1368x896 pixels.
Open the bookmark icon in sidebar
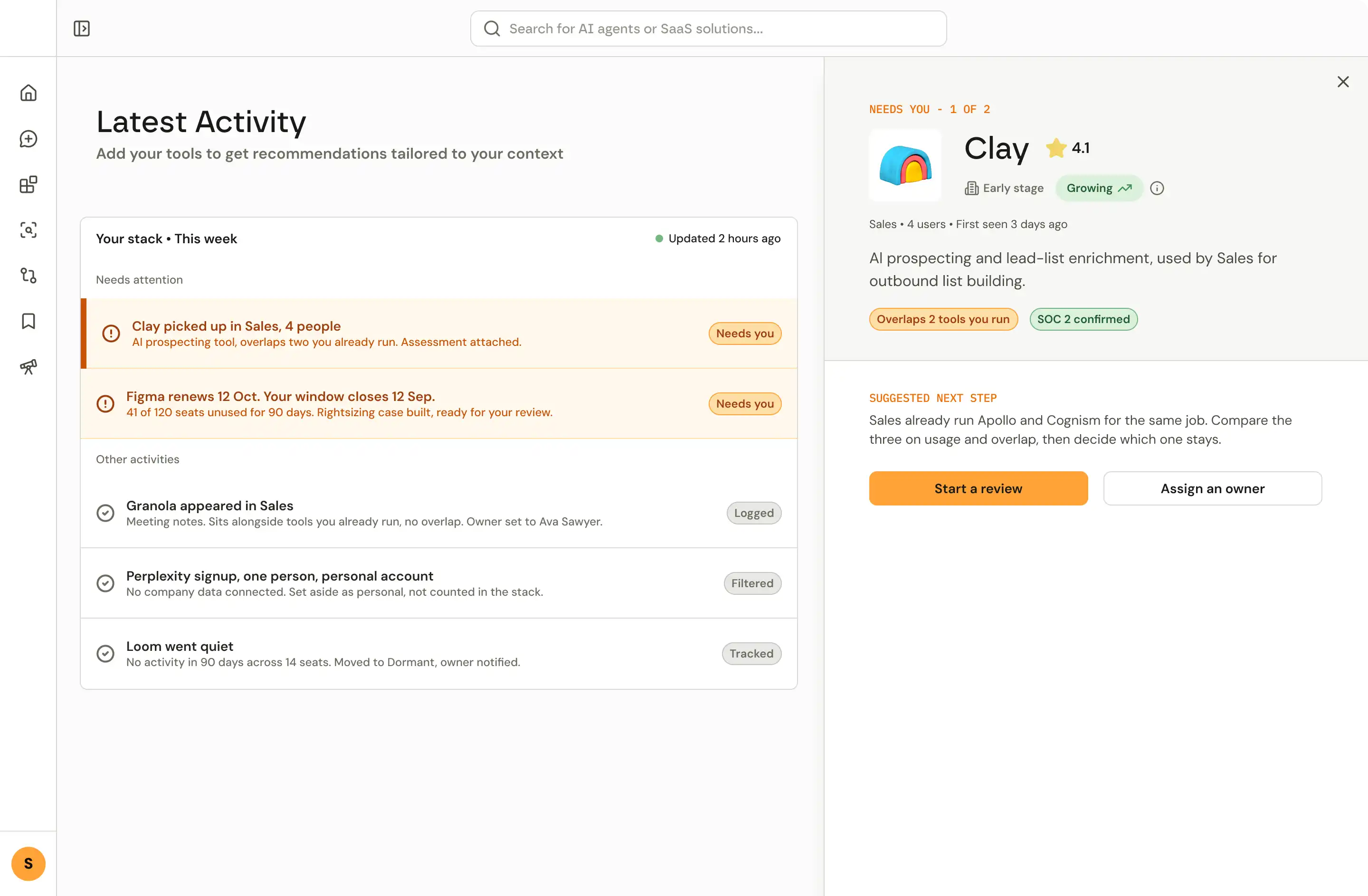(28, 321)
